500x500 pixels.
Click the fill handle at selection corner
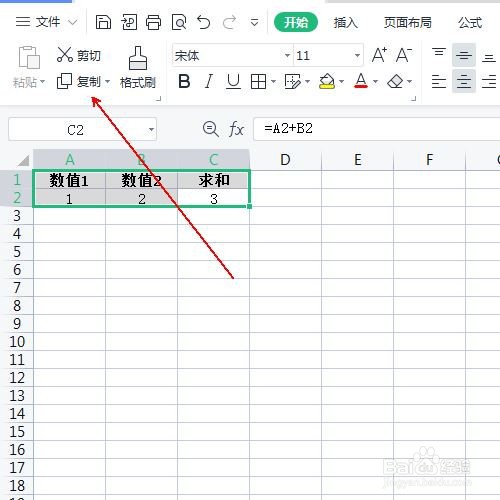[249, 206]
